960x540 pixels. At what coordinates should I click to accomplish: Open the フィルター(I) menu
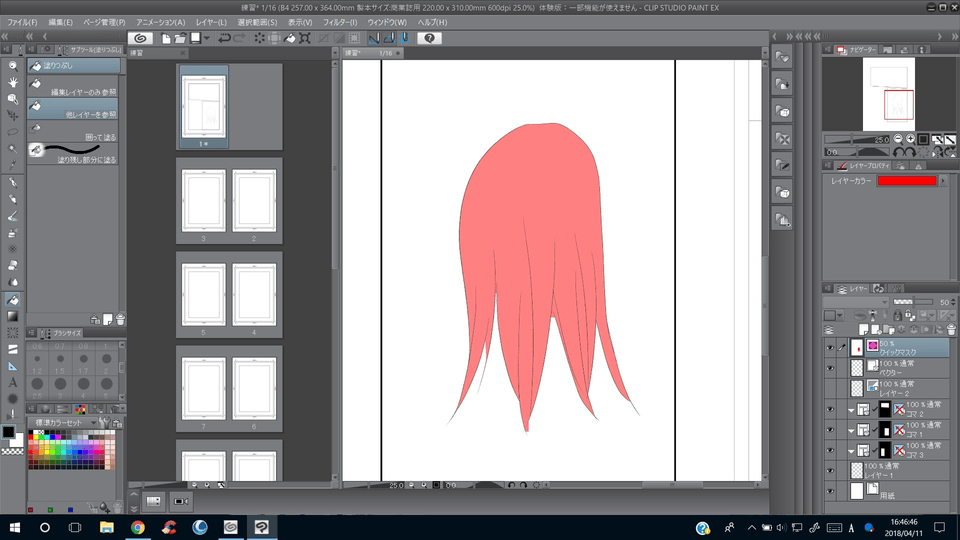pos(340,22)
